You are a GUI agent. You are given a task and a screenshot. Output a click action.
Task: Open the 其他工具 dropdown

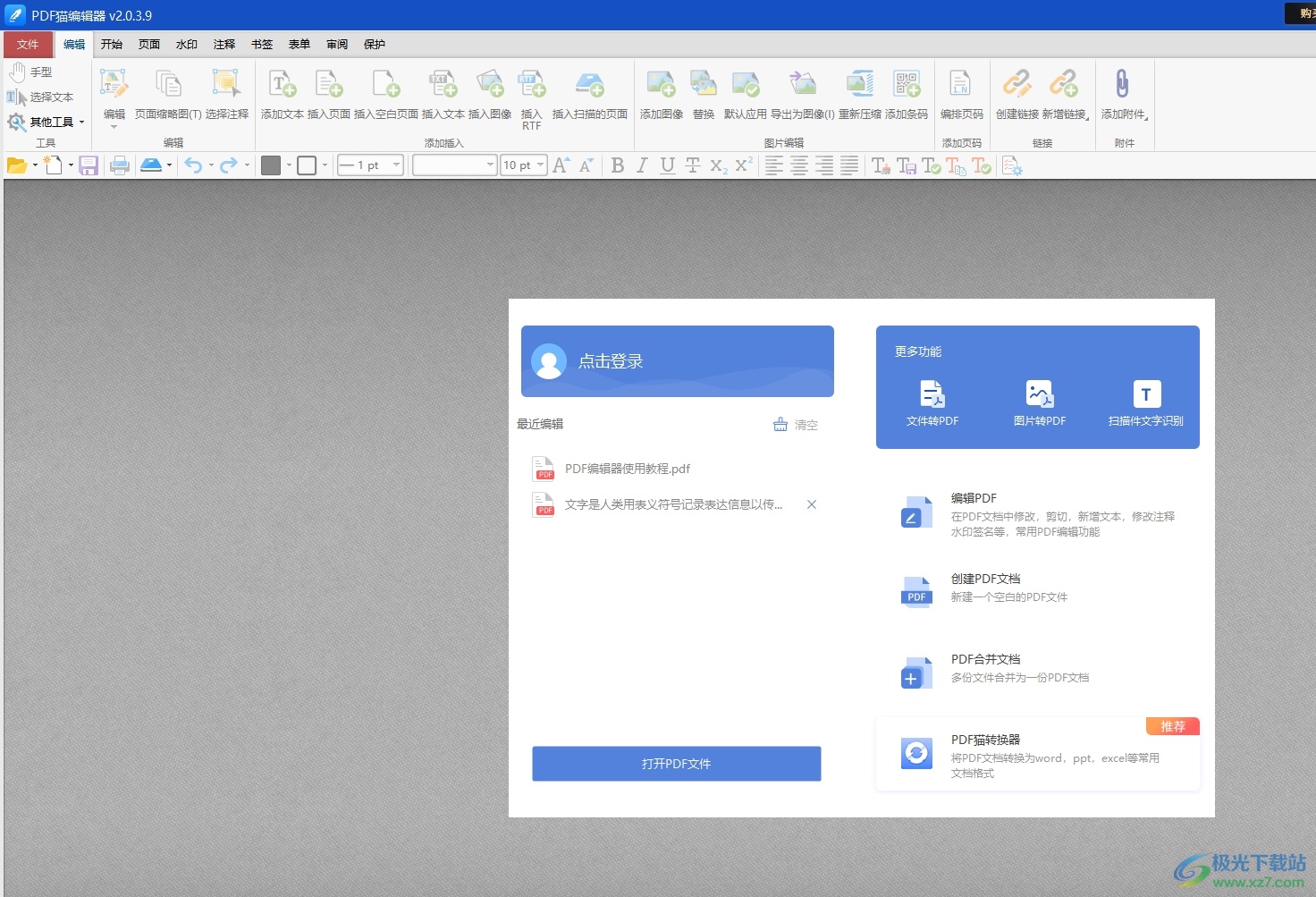pos(46,122)
